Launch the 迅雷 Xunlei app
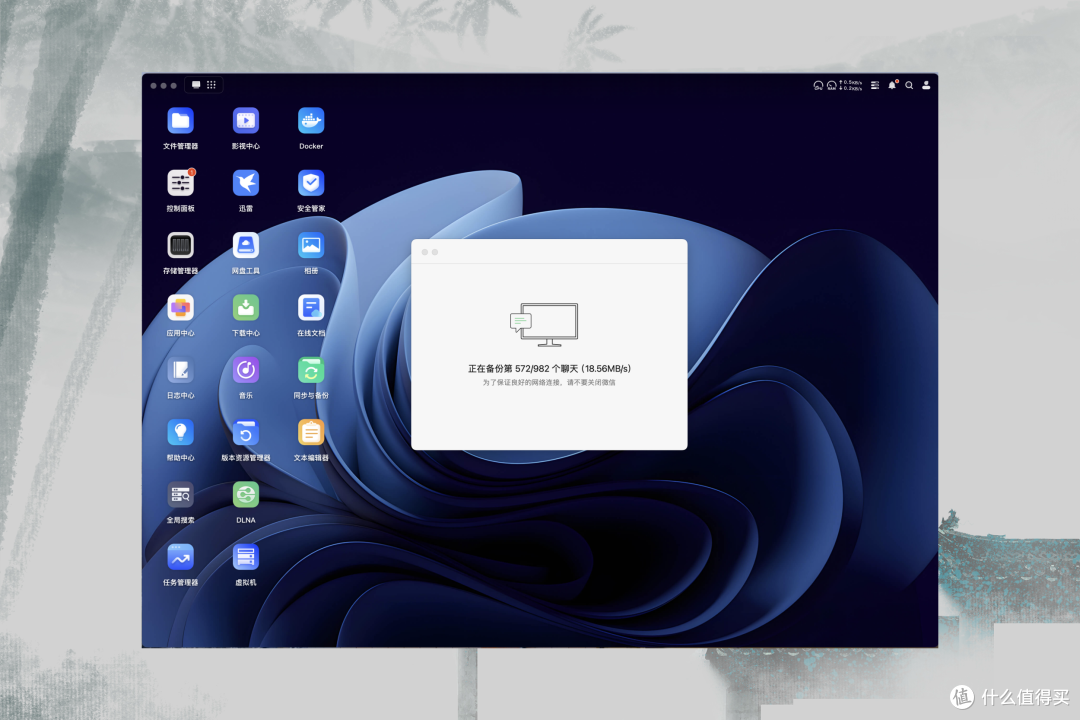Screen dimensions: 1080x720 pyautogui.click(x=246, y=183)
